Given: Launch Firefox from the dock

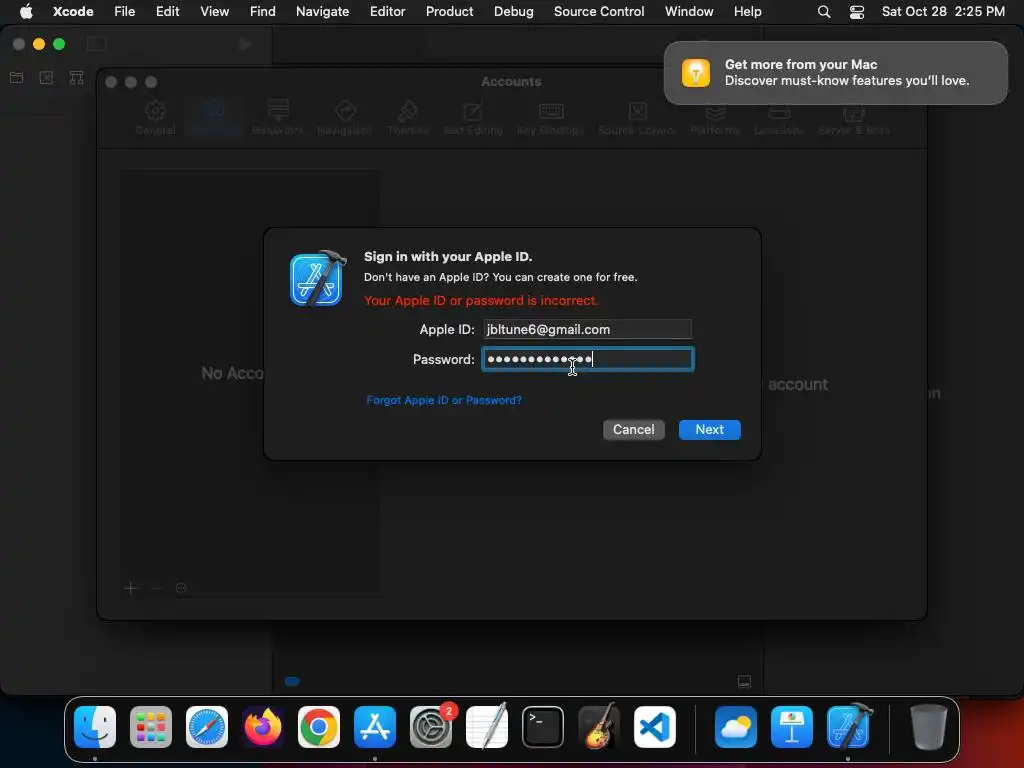Looking at the screenshot, I should point(263,726).
